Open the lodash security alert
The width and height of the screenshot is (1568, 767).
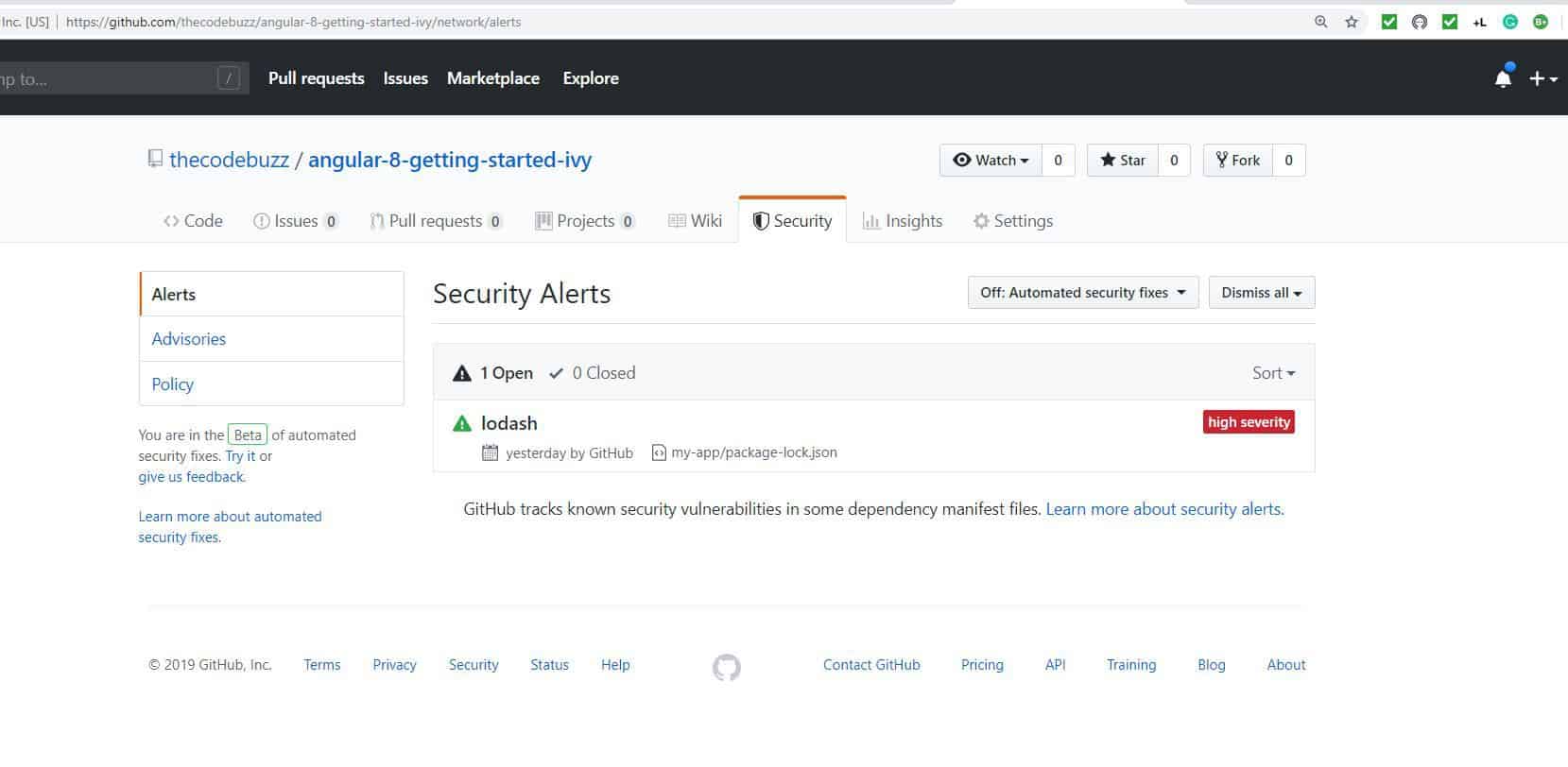(x=508, y=423)
